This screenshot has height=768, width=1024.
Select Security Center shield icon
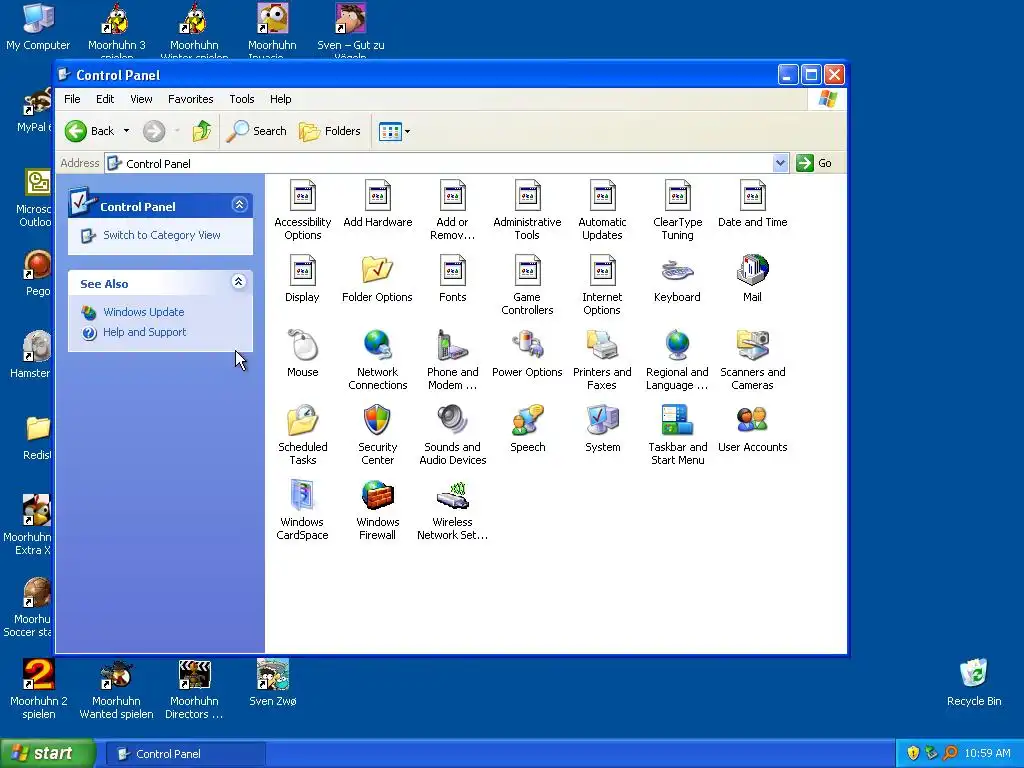coord(377,421)
